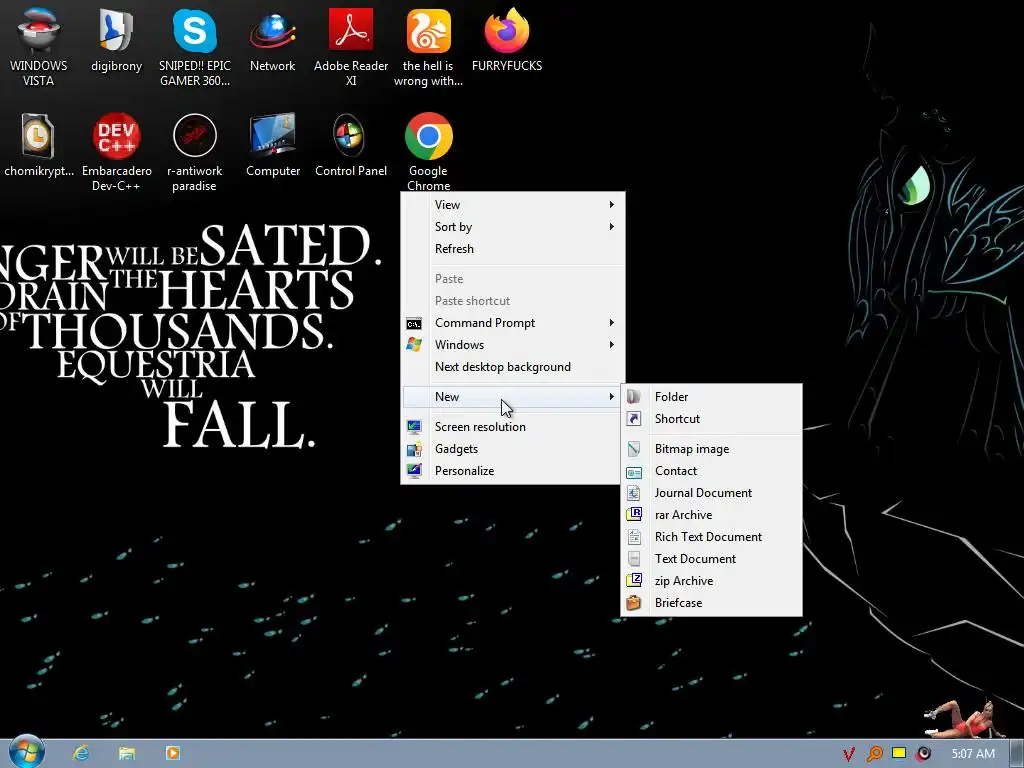Create a new Rich Text Document
The height and width of the screenshot is (768, 1024).
tap(711, 537)
